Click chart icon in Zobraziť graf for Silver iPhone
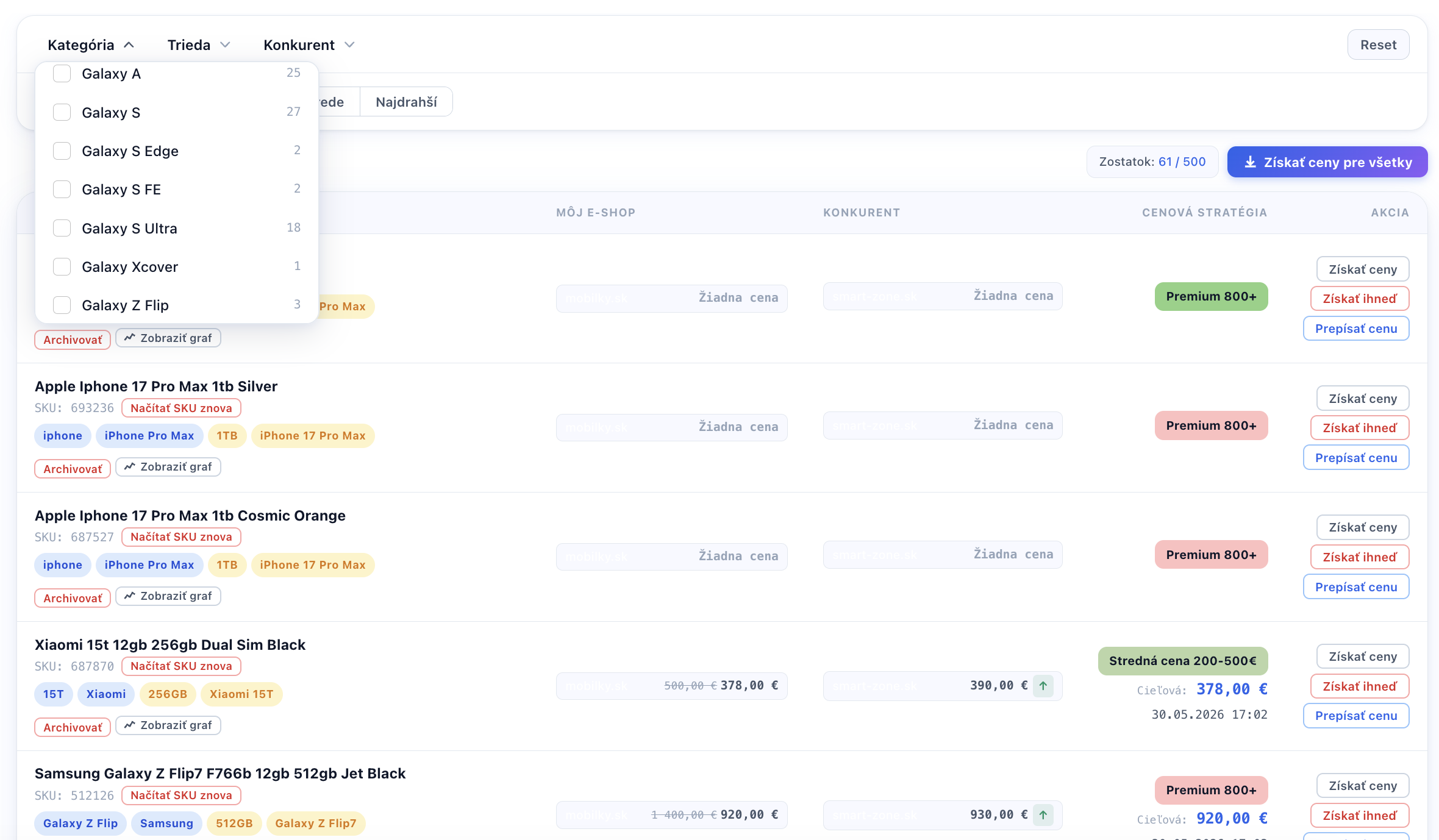Image resolution: width=1439 pixels, height=840 pixels. (x=130, y=467)
